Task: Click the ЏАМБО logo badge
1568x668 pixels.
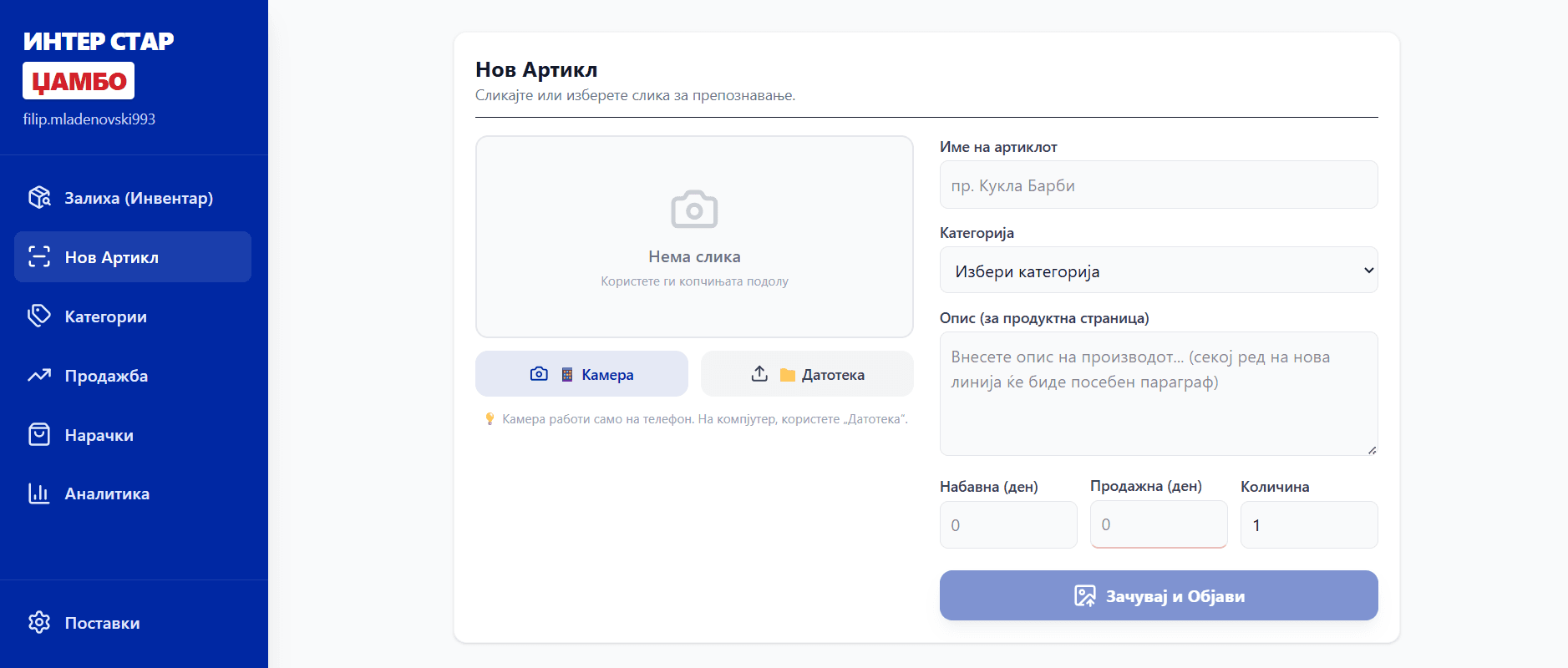Action: (79, 81)
